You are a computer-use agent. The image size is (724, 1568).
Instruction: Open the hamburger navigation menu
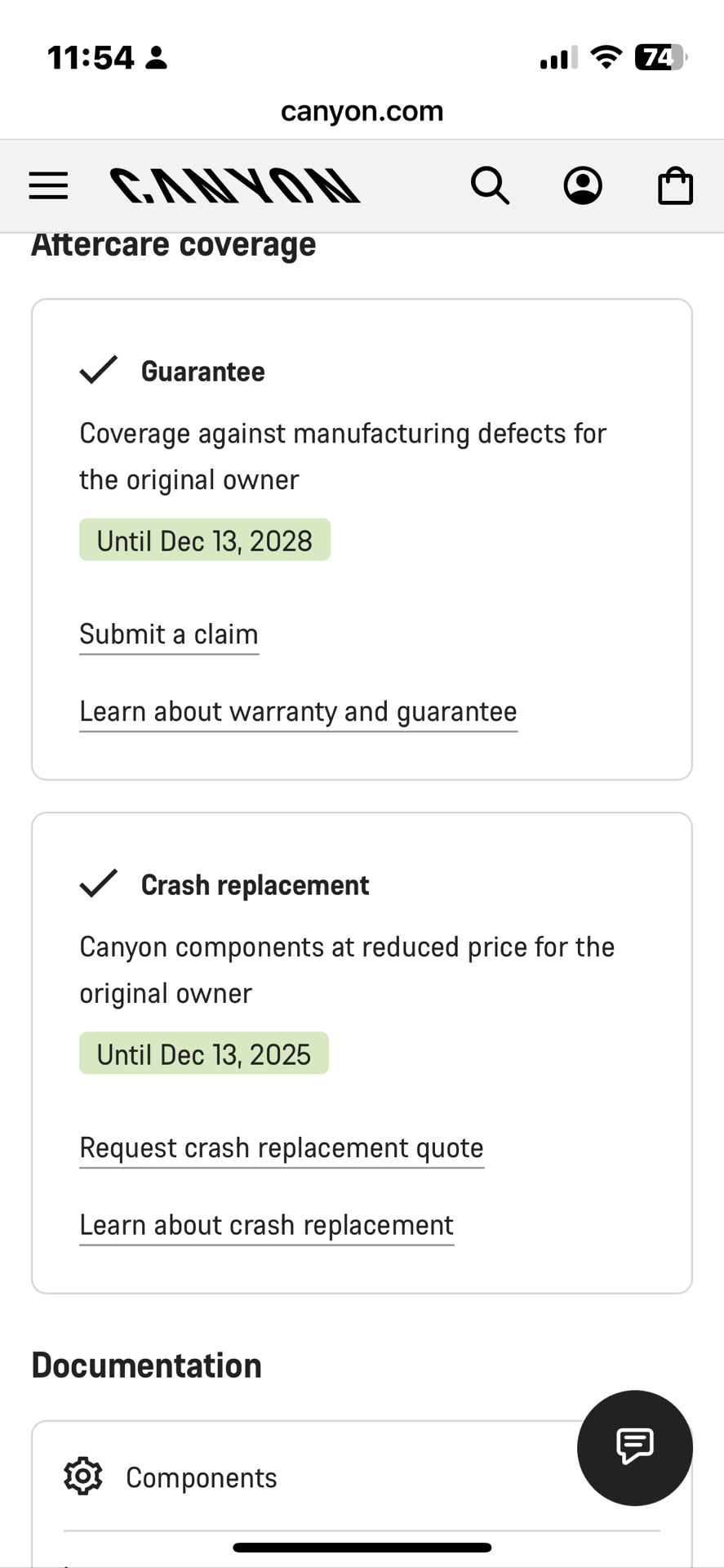pos(48,185)
